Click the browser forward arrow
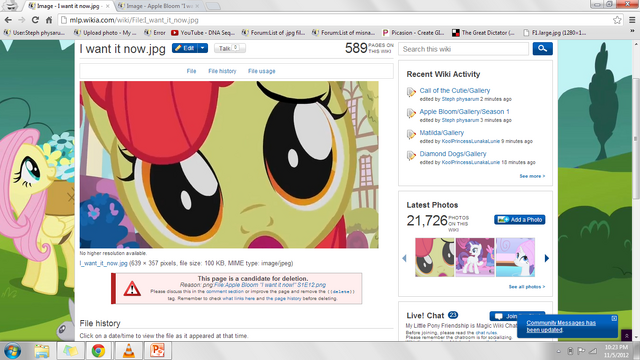 22,20
